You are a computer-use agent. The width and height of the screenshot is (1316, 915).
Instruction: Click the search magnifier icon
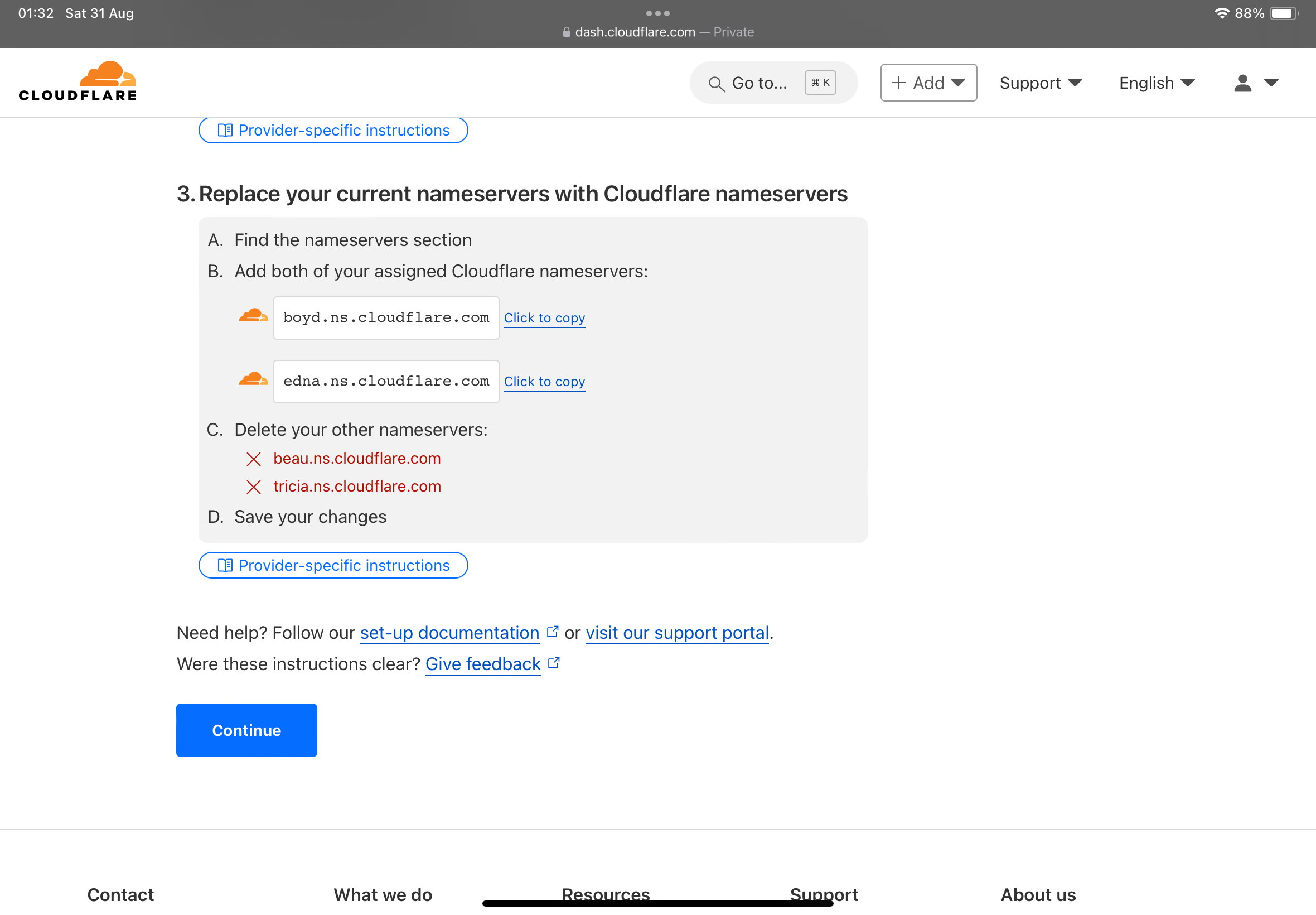pos(716,84)
